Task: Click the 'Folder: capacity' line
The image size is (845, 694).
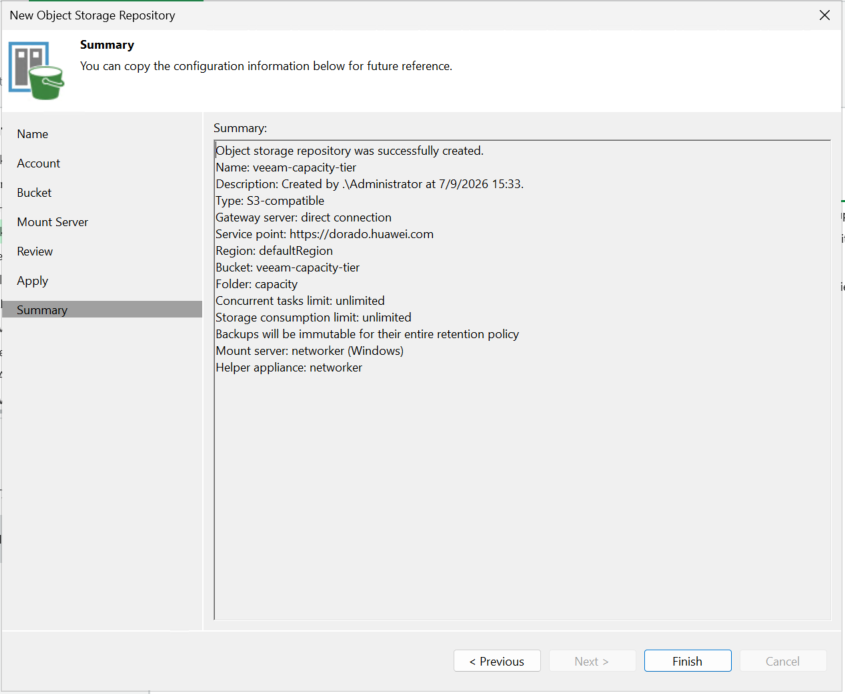Action: 256,284
